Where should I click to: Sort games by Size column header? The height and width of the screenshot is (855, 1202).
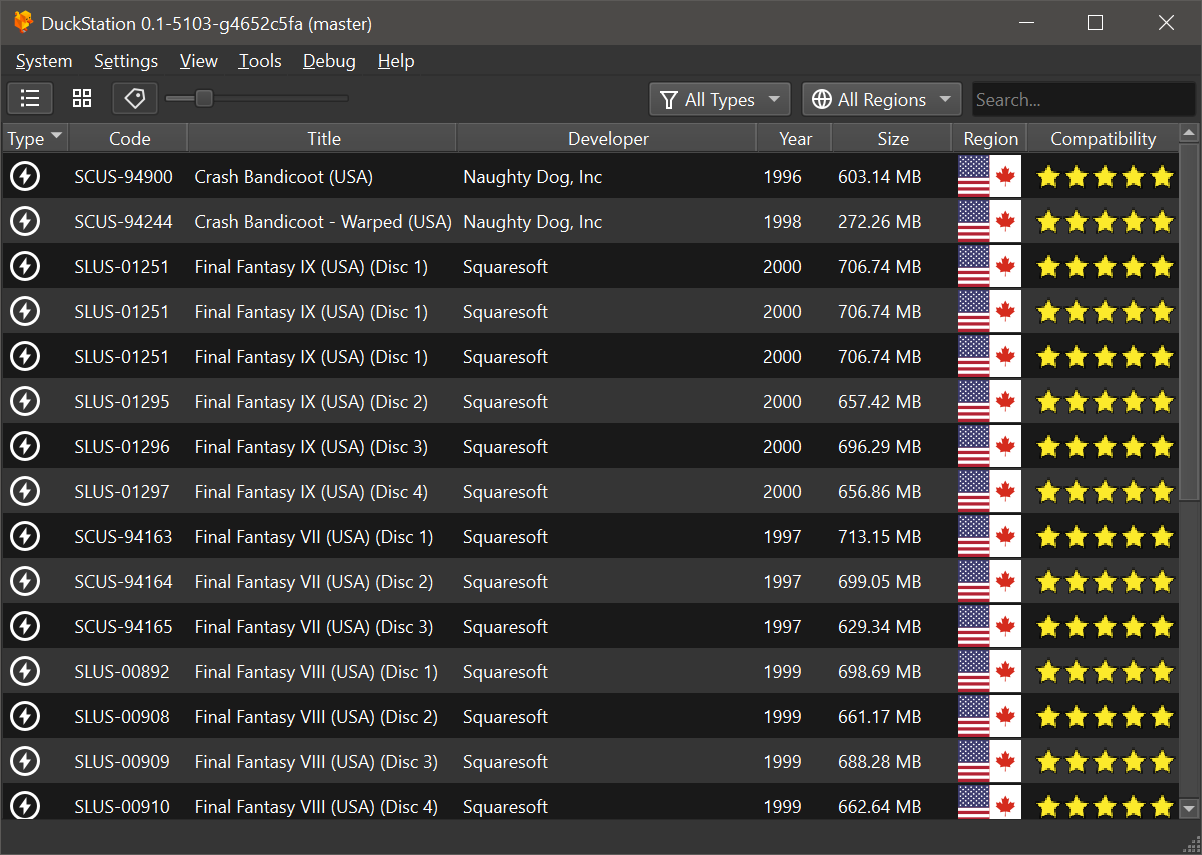point(893,139)
